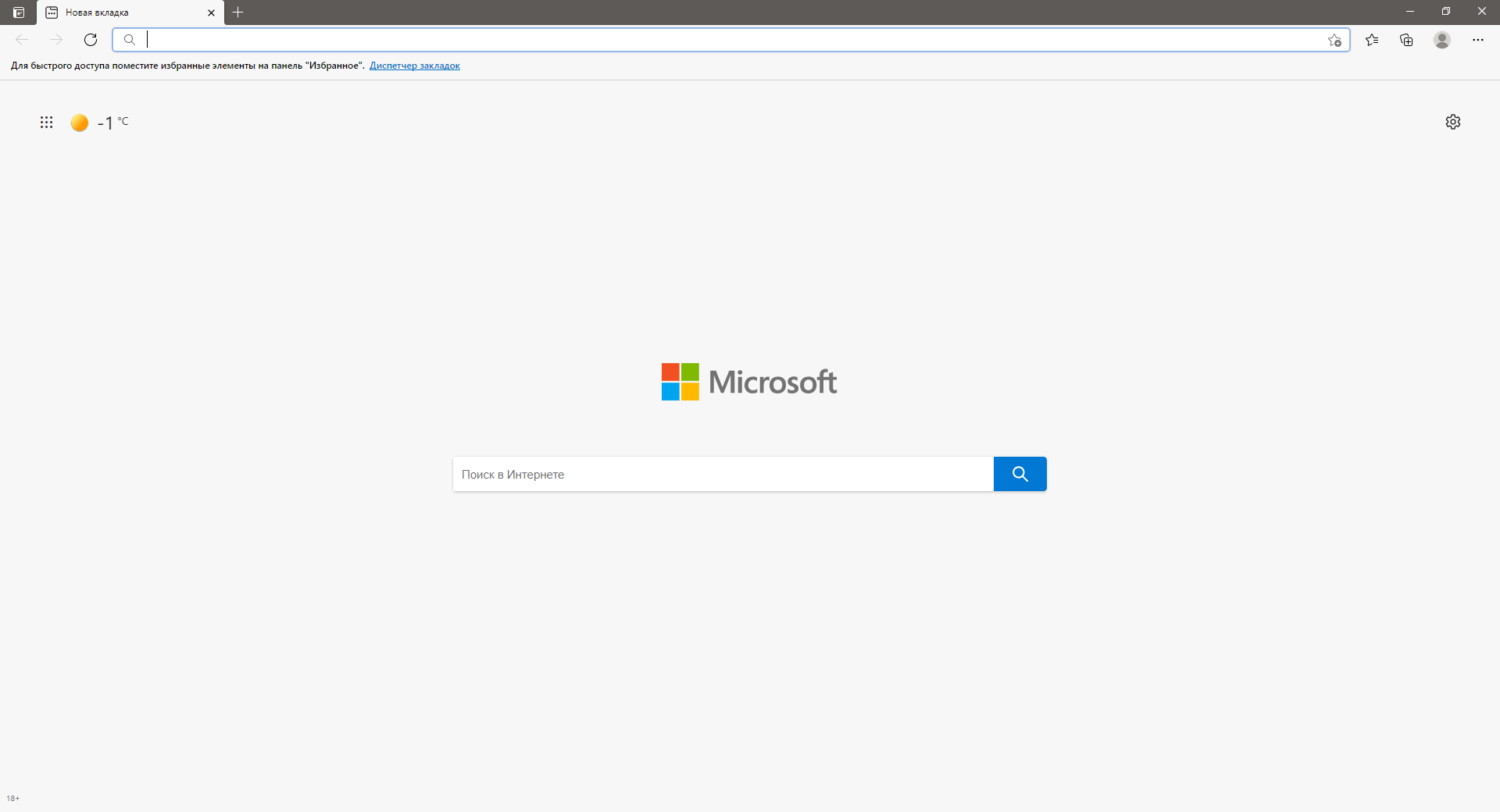Open the Collections panel icon

tap(1406, 40)
